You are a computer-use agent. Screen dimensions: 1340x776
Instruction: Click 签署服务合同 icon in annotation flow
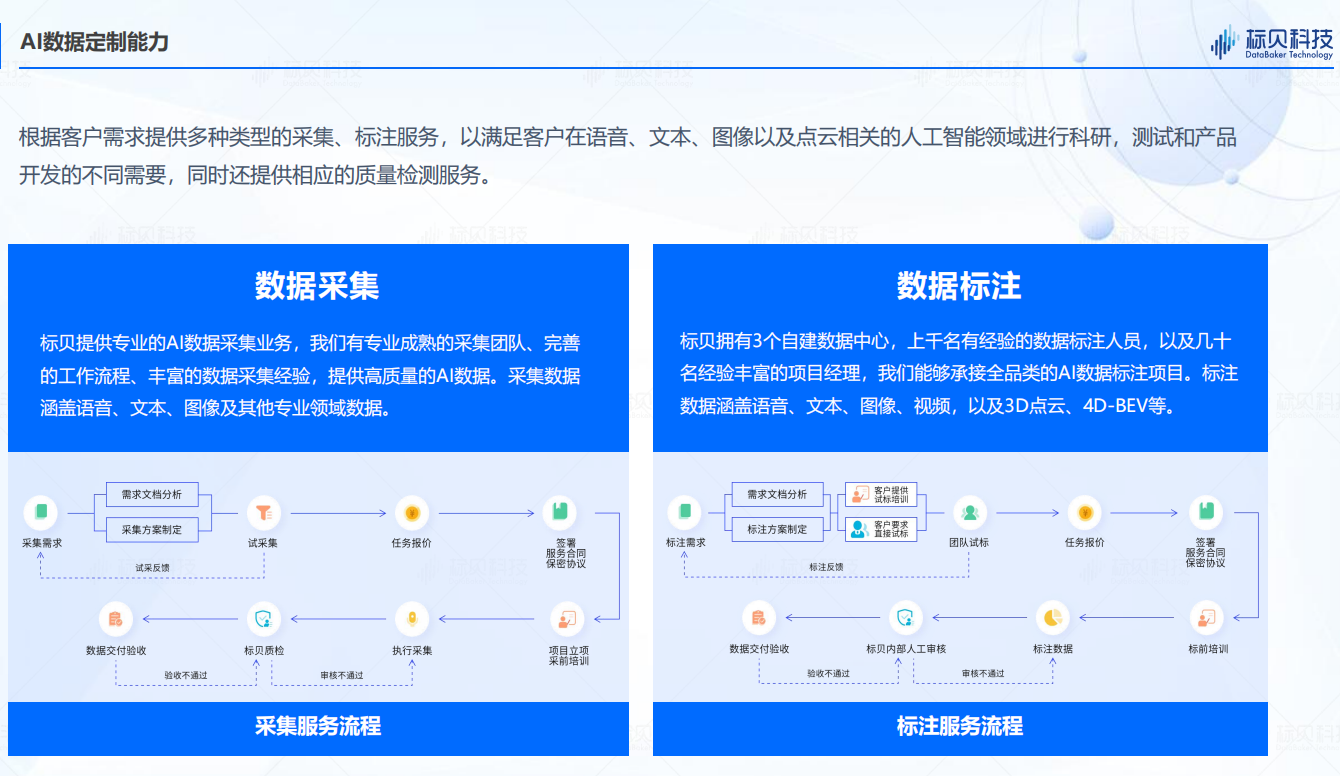1205,512
